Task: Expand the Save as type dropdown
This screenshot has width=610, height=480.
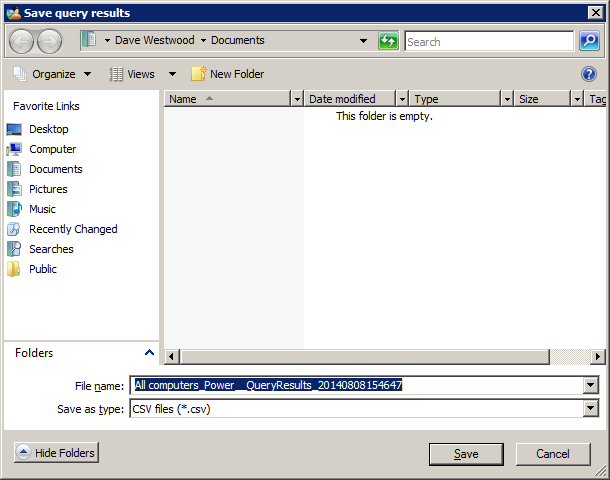Action: (590, 409)
